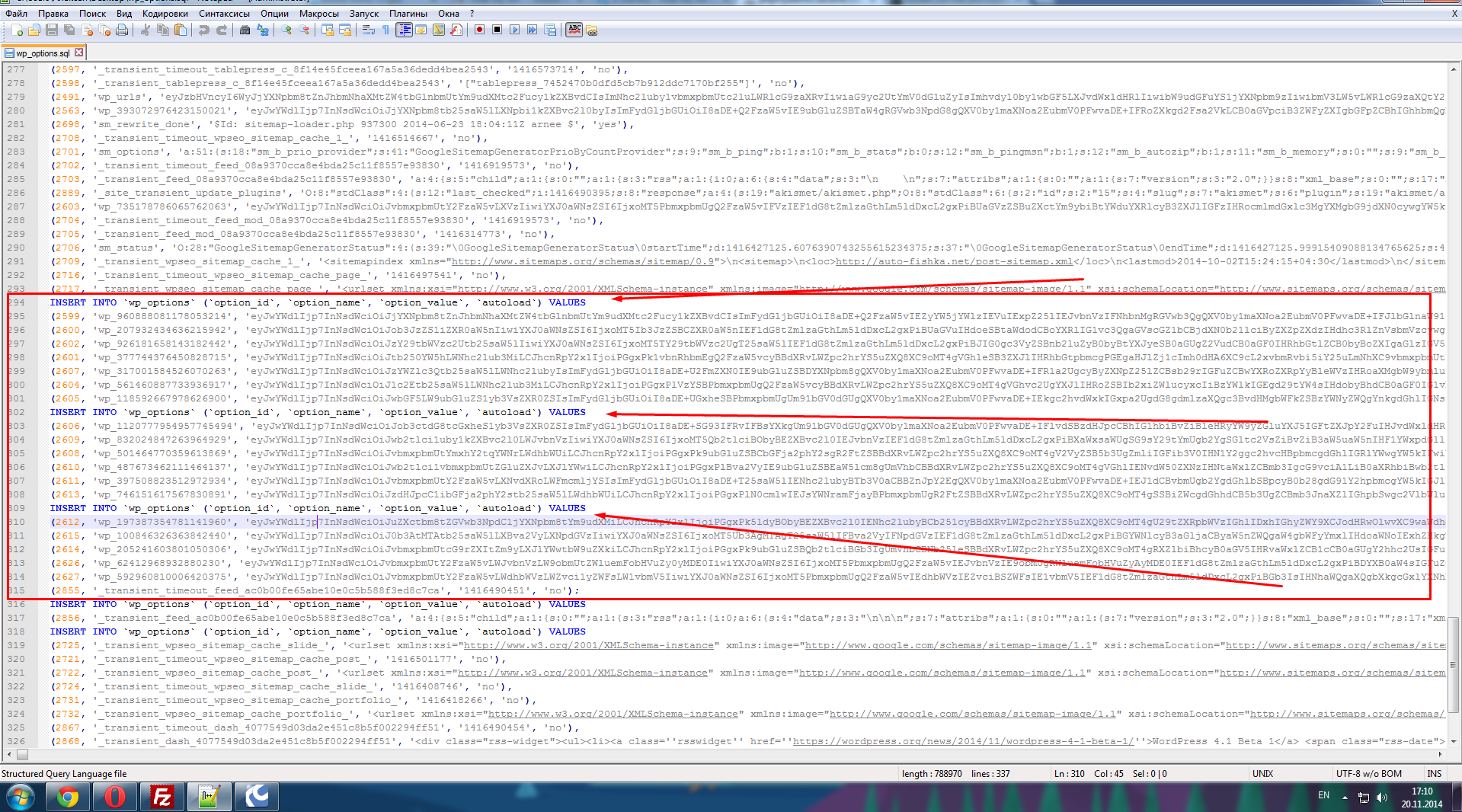
Task: Click the Print icon in toolbar
Action: pos(122,30)
